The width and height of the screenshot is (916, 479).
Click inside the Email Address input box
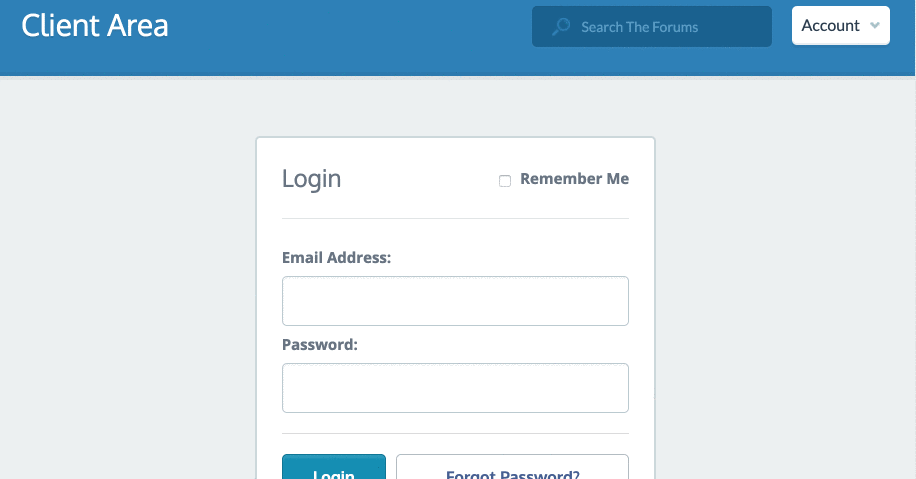coord(455,301)
